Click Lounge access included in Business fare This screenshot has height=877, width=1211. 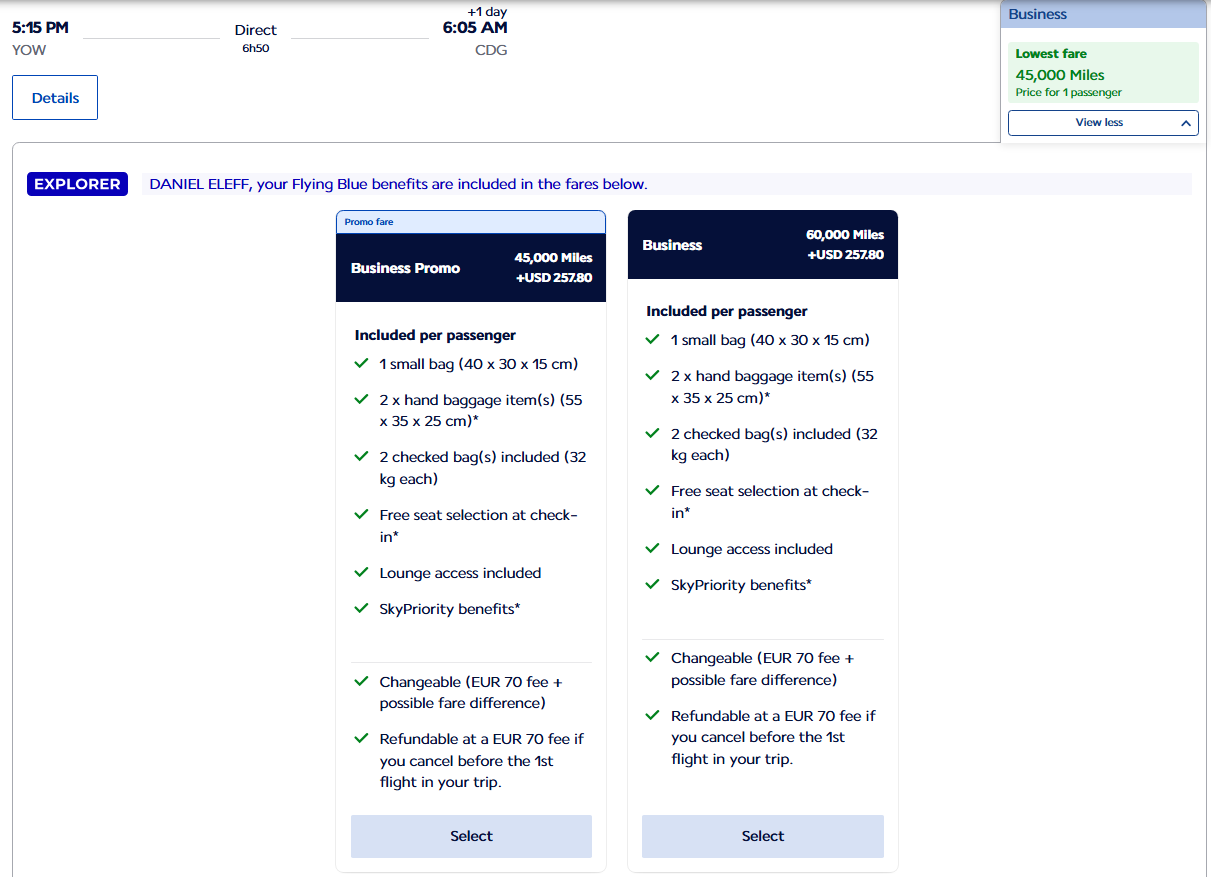[752, 549]
